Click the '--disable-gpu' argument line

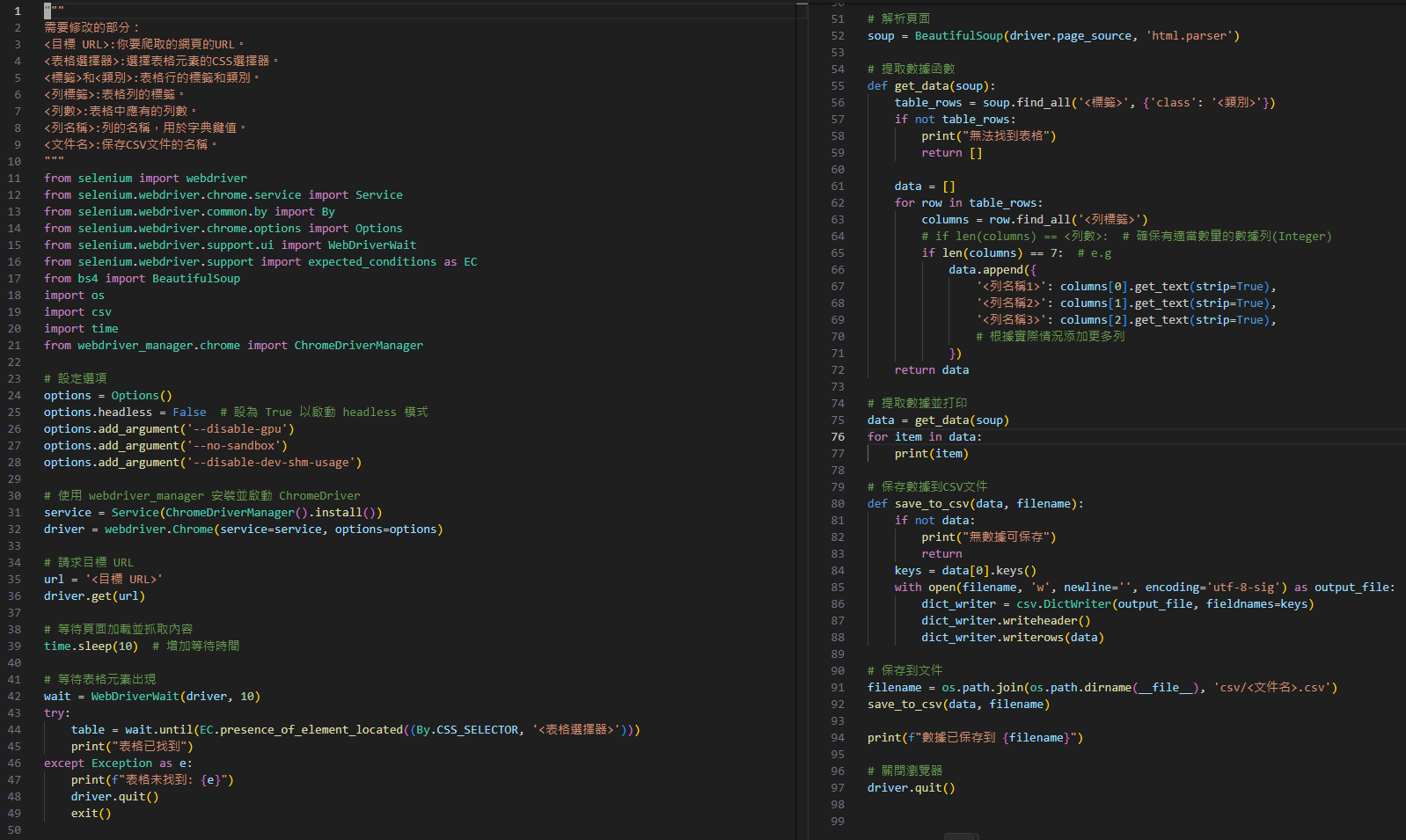tap(169, 428)
